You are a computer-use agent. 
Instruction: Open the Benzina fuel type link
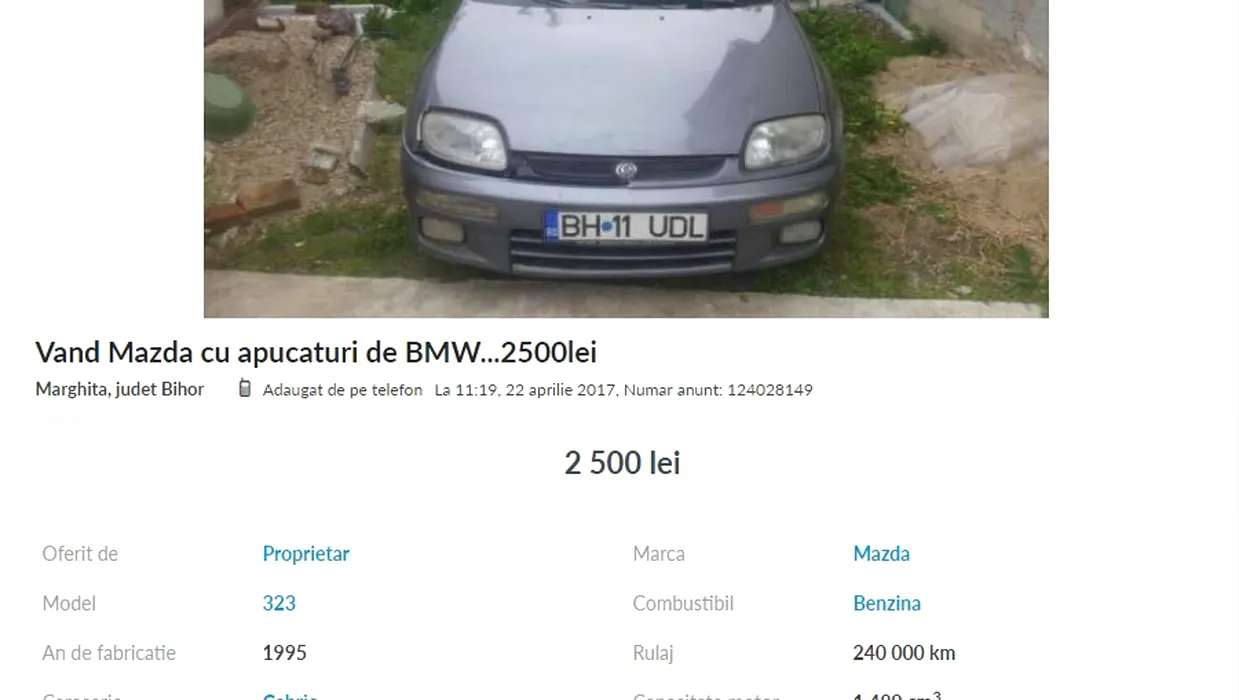click(x=887, y=603)
